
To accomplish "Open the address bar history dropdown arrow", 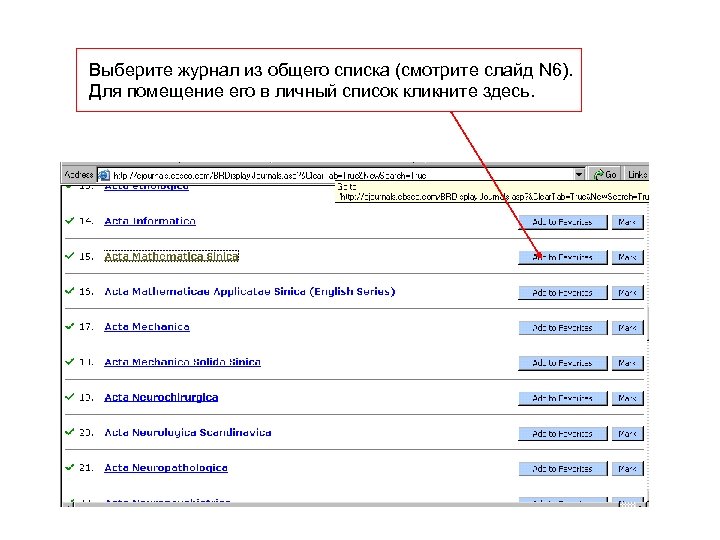I will 579,174.
